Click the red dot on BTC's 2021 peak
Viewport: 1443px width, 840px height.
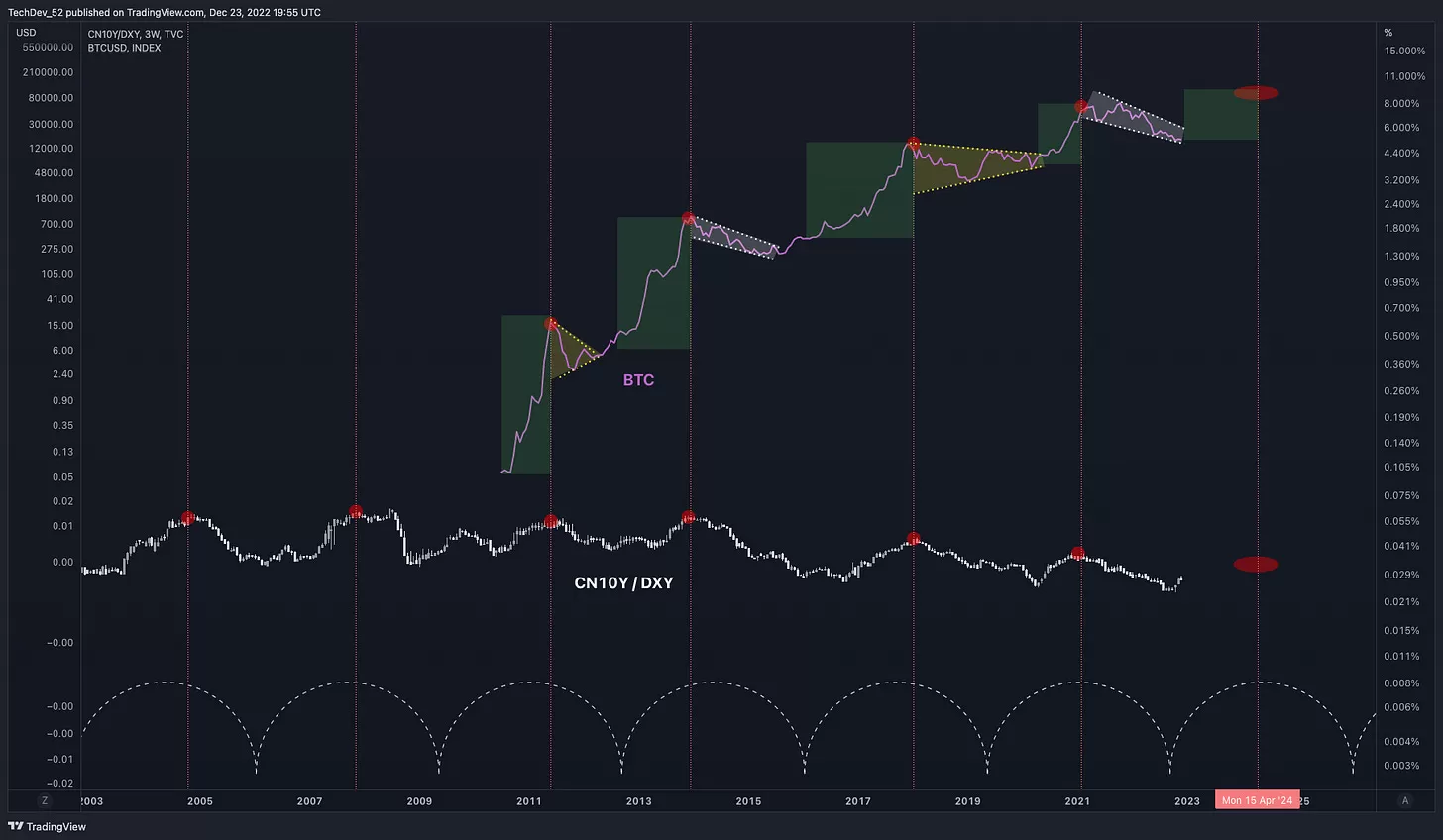pyautogui.click(x=1081, y=107)
